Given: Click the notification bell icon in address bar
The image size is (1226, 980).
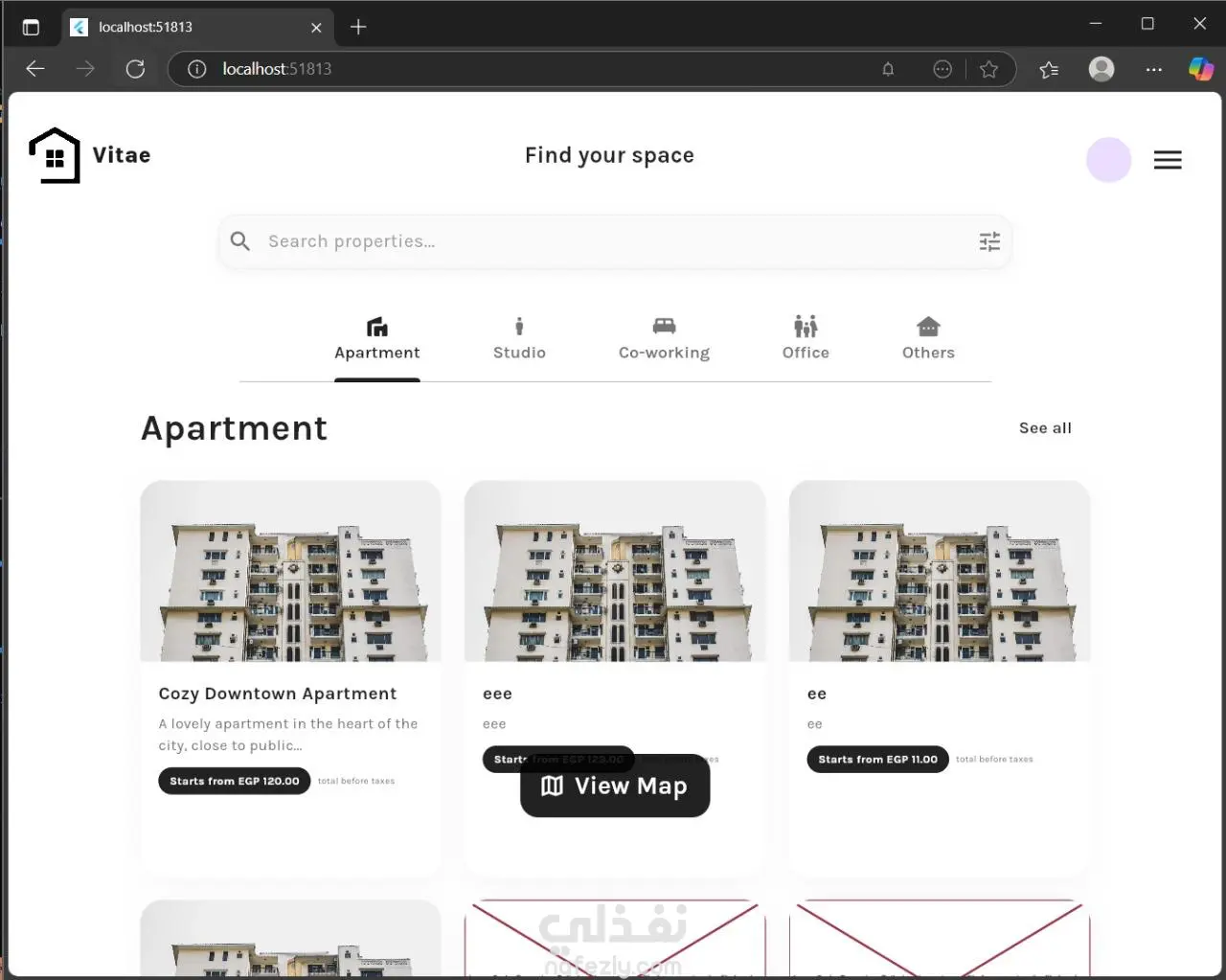Looking at the screenshot, I should [x=888, y=69].
